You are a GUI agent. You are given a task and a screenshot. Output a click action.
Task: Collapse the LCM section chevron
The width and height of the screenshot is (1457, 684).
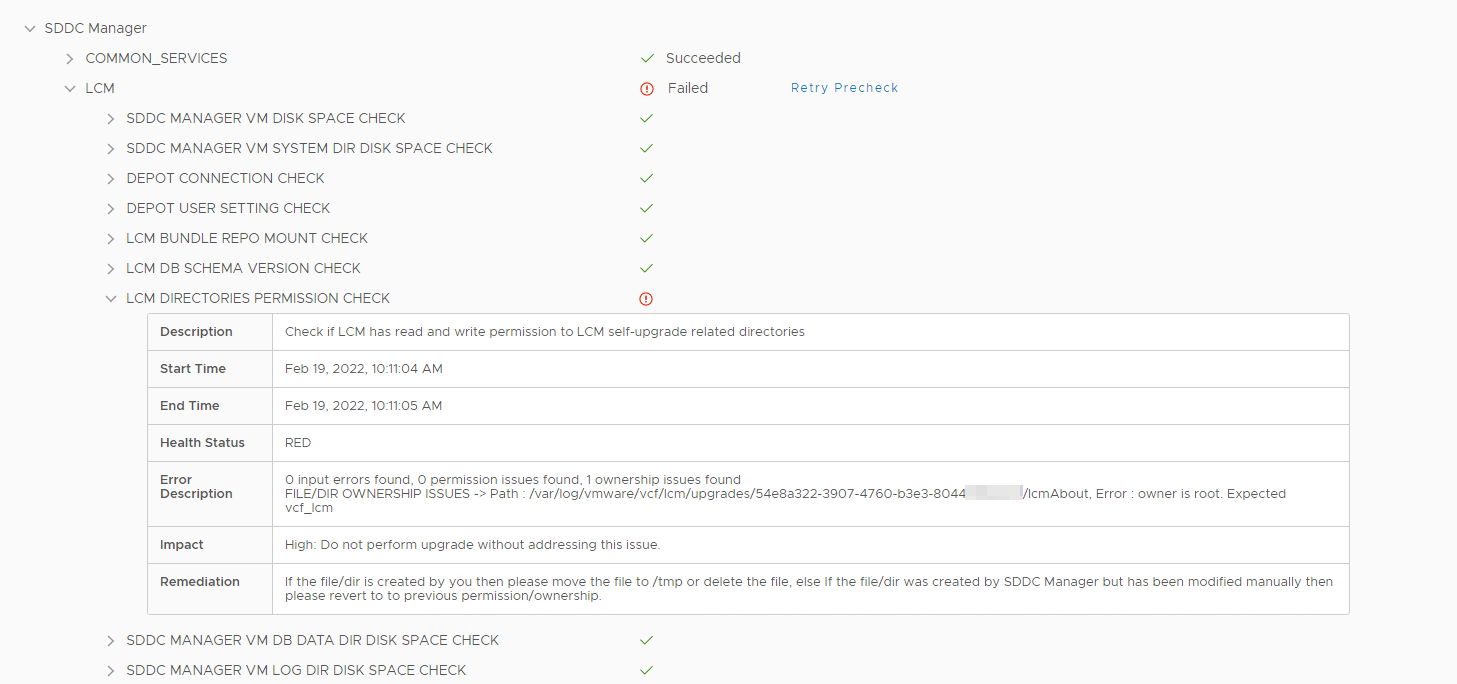click(70, 88)
